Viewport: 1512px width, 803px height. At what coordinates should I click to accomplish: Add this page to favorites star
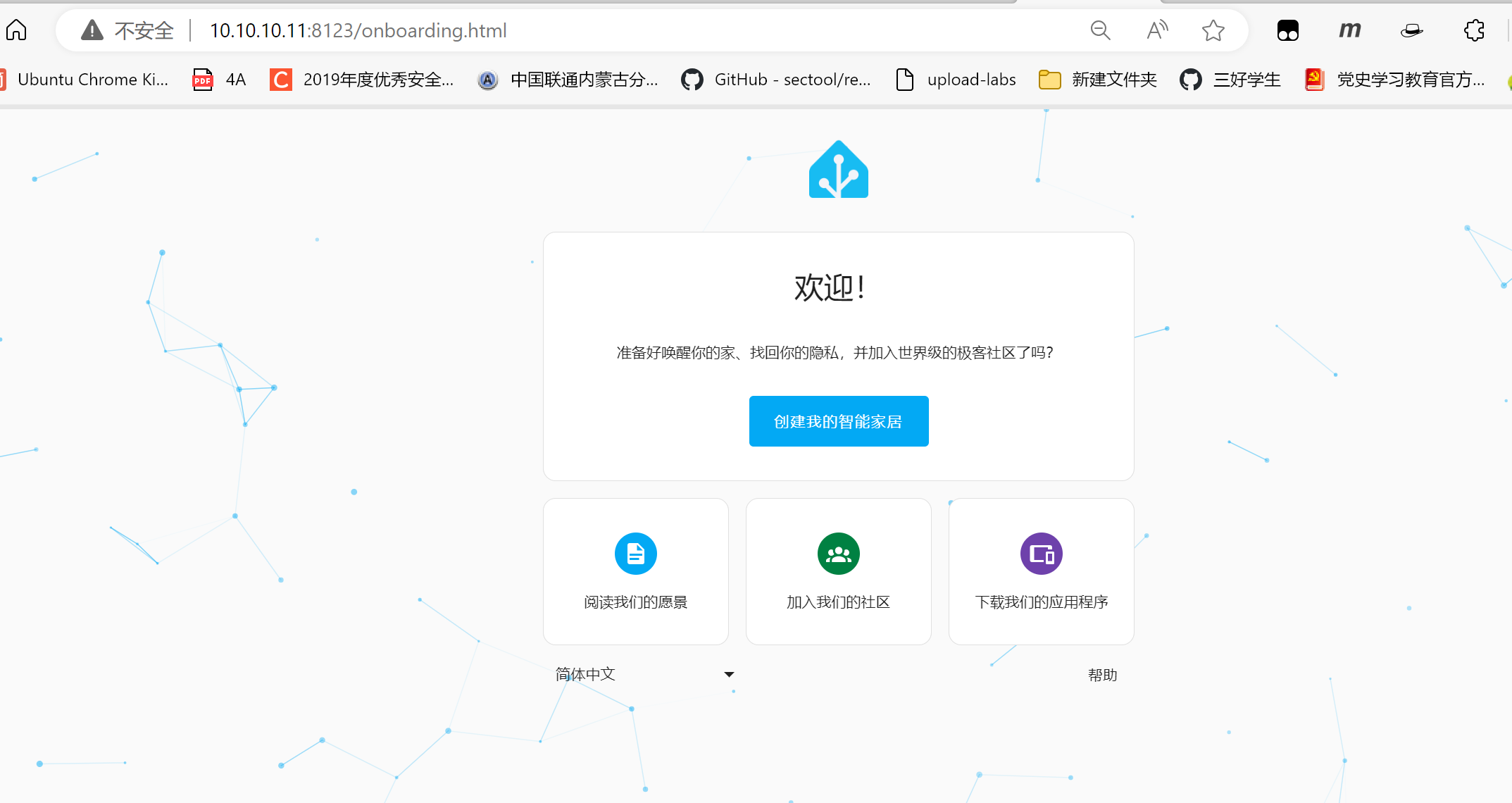coord(1213,30)
